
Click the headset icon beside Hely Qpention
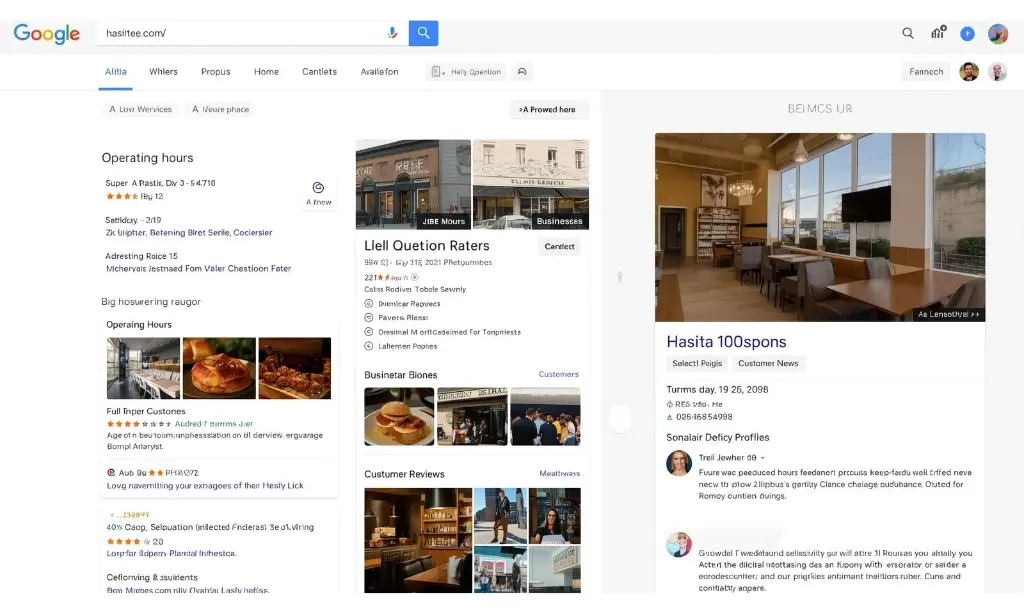pos(522,72)
